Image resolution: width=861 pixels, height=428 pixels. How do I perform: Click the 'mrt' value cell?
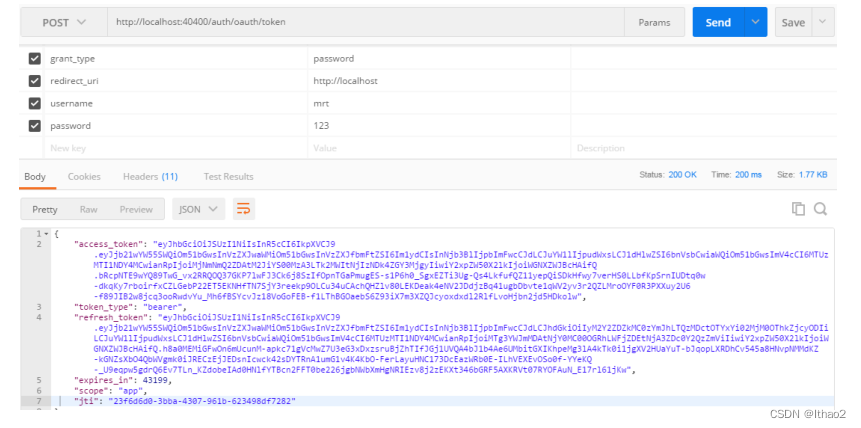pos(439,103)
